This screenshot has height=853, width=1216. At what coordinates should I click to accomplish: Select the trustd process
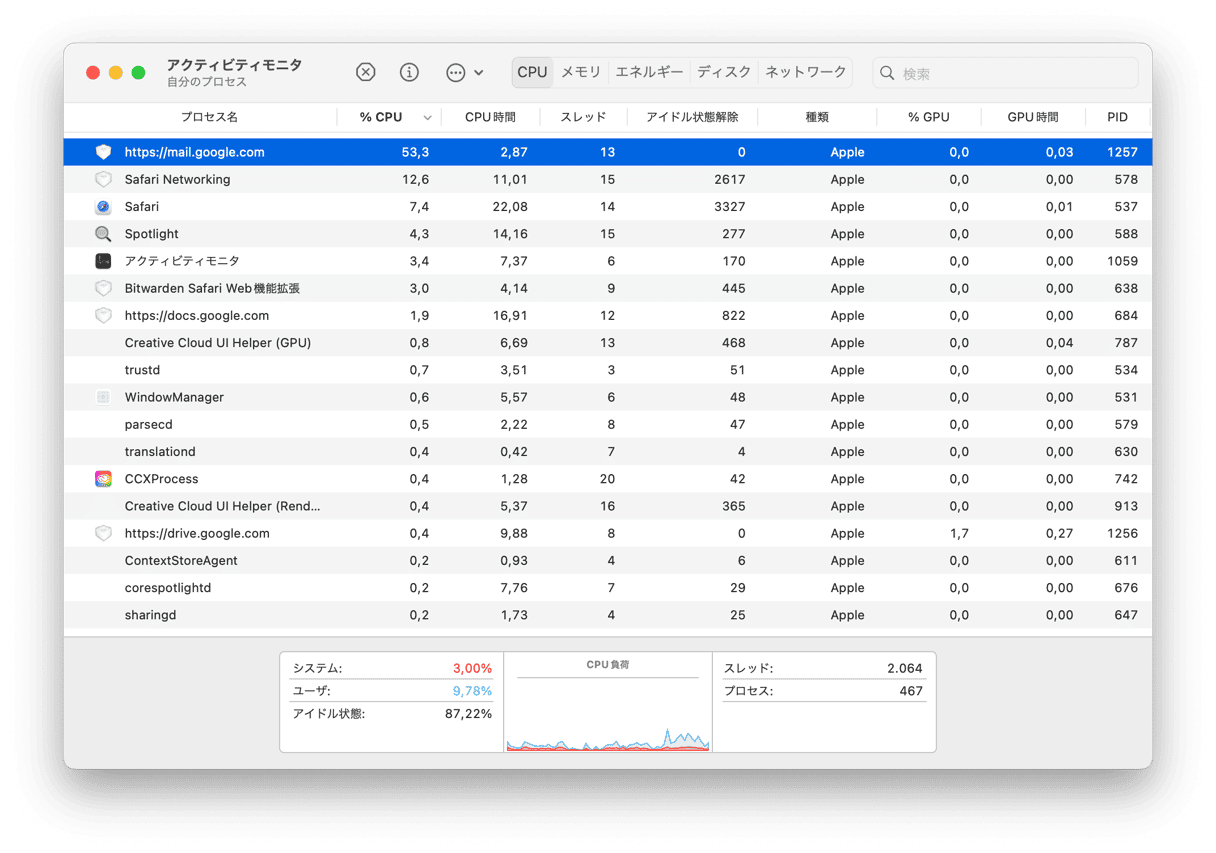[142, 370]
